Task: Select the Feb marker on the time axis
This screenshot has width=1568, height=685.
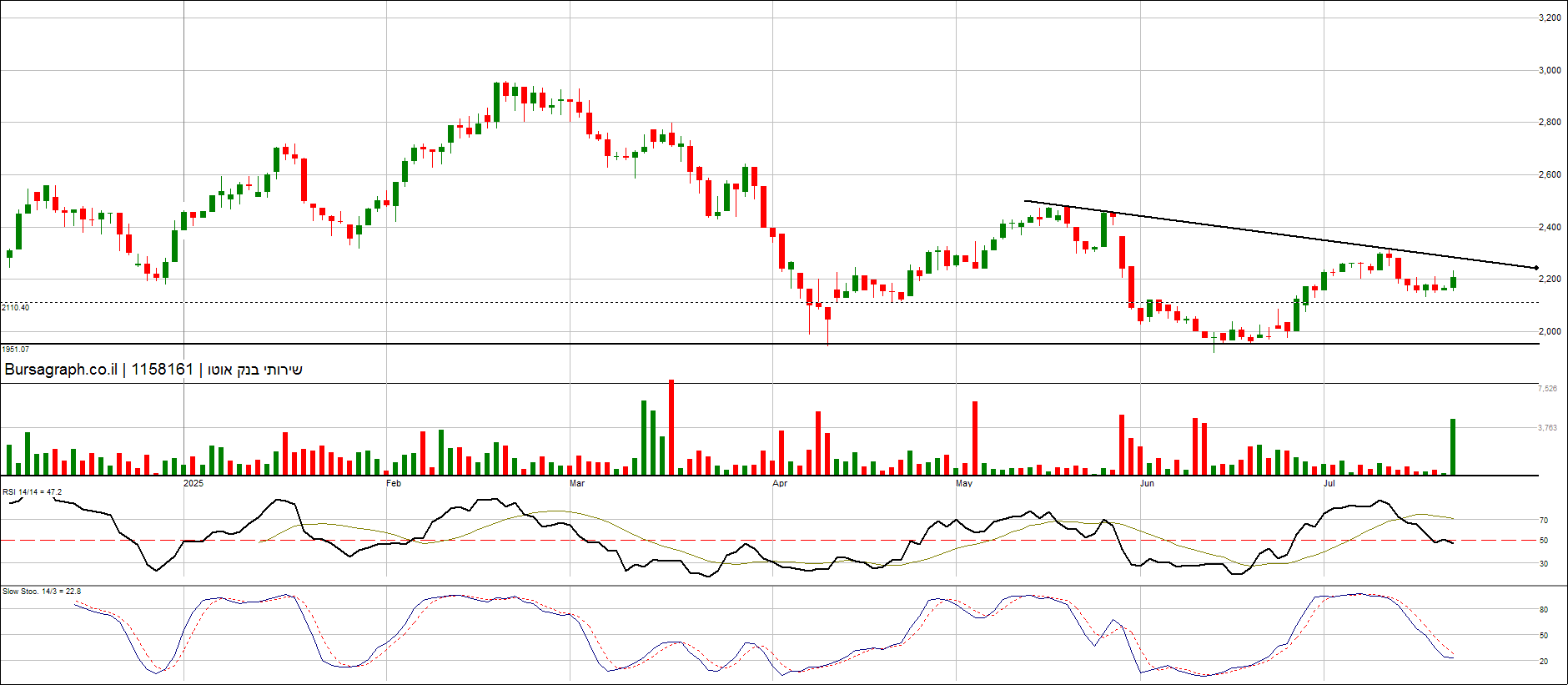Action: [x=394, y=483]
